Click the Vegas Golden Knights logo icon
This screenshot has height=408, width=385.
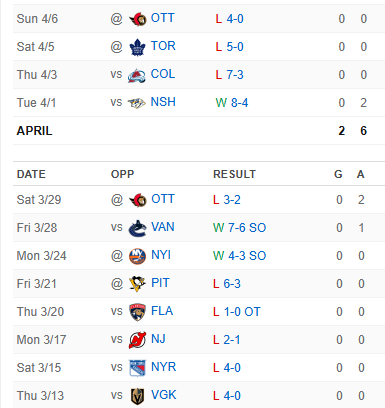pos(137,396)
